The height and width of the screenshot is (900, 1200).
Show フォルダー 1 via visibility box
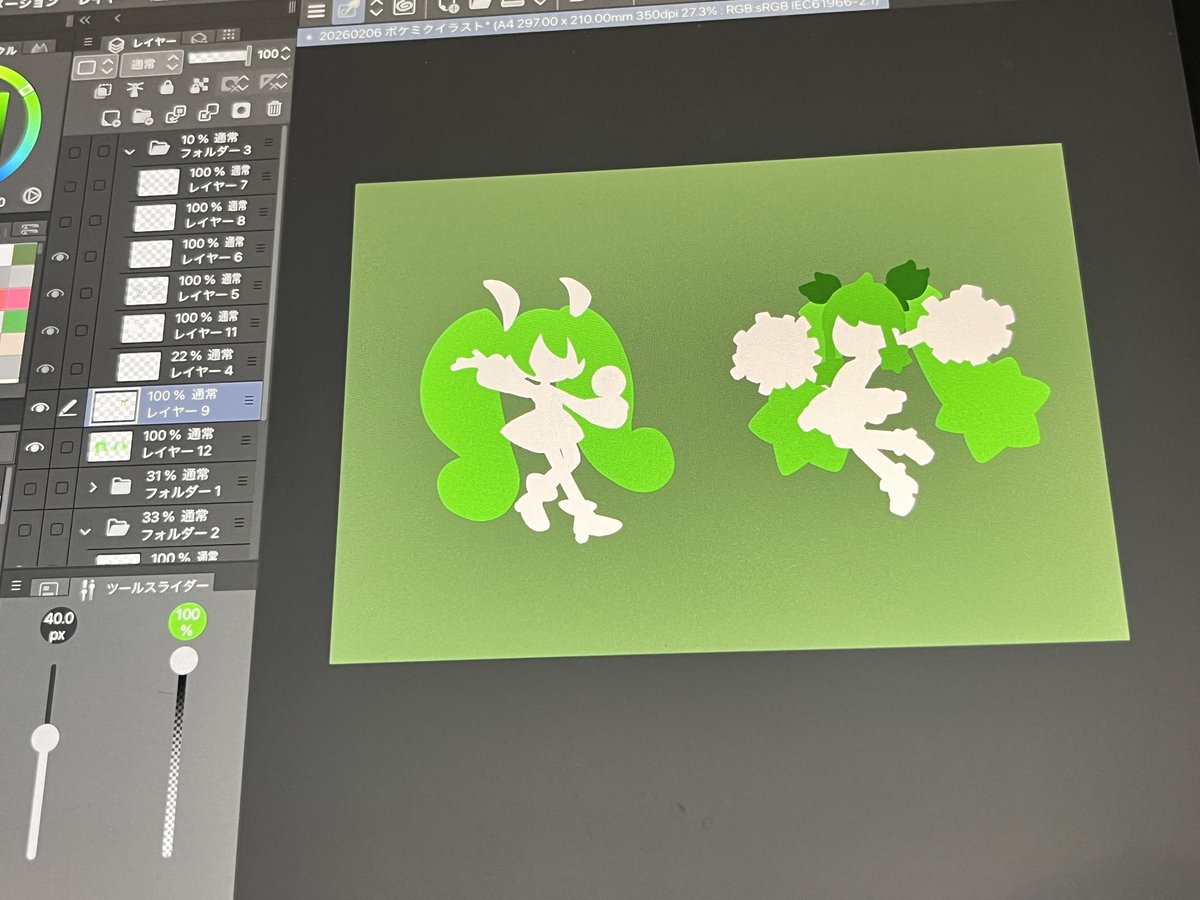coord(29,487)
